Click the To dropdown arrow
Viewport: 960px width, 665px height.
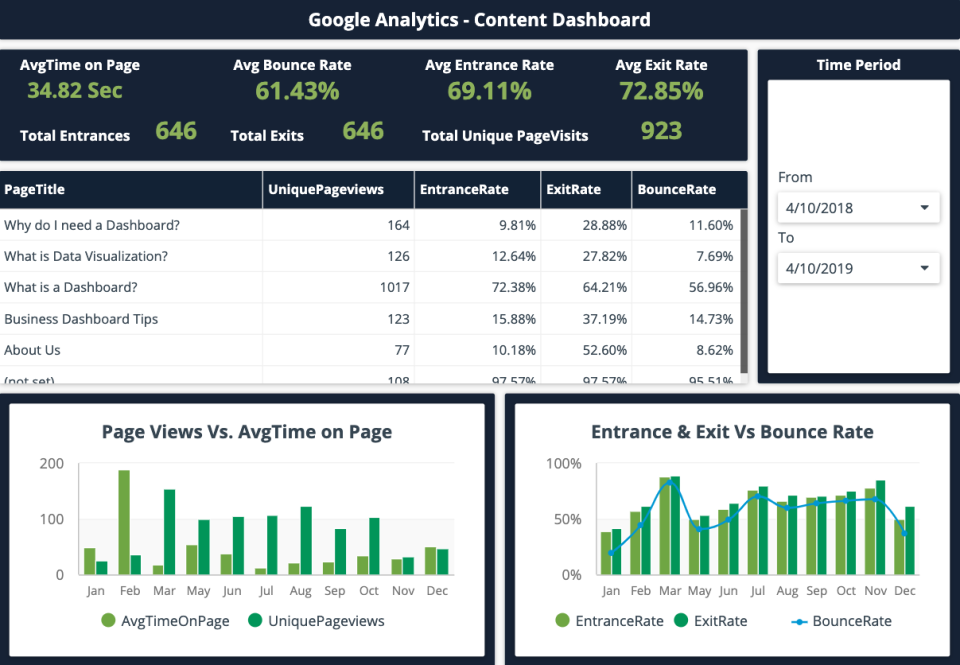pyautogui.click(x=924, y=268)
